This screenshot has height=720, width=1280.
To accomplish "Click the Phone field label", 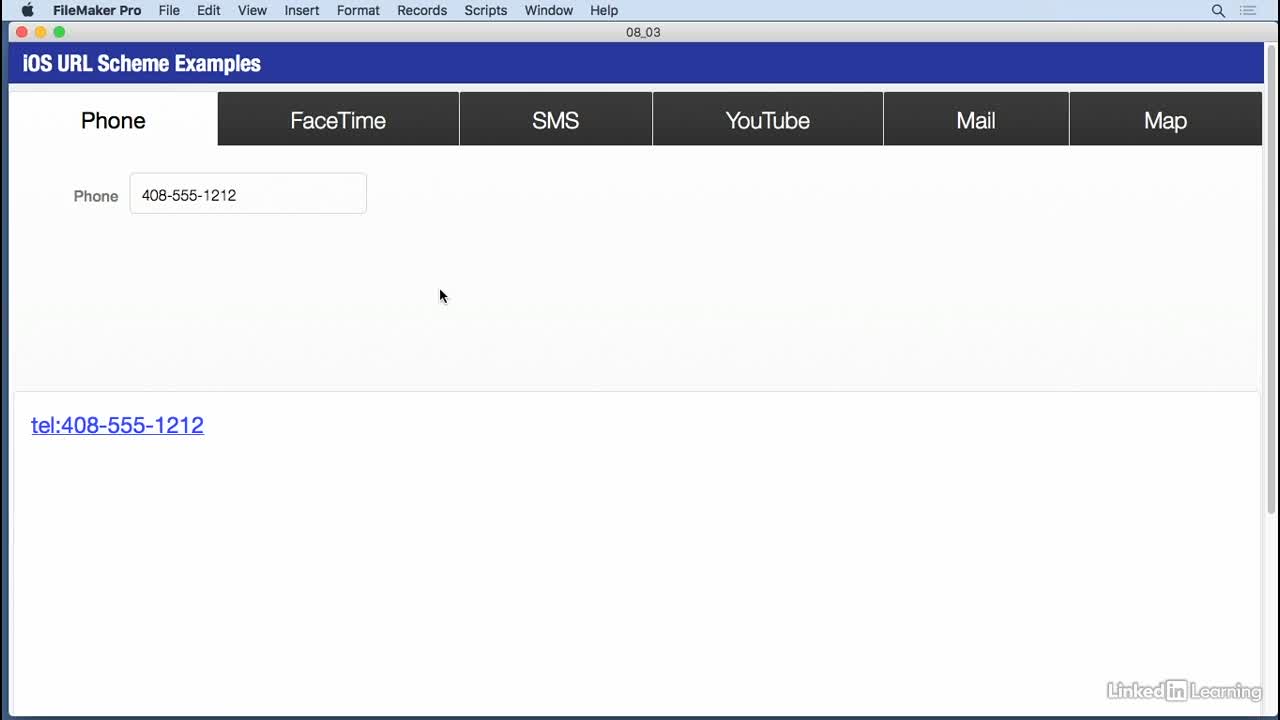I will pyautogui.click(x=96, y=196).
